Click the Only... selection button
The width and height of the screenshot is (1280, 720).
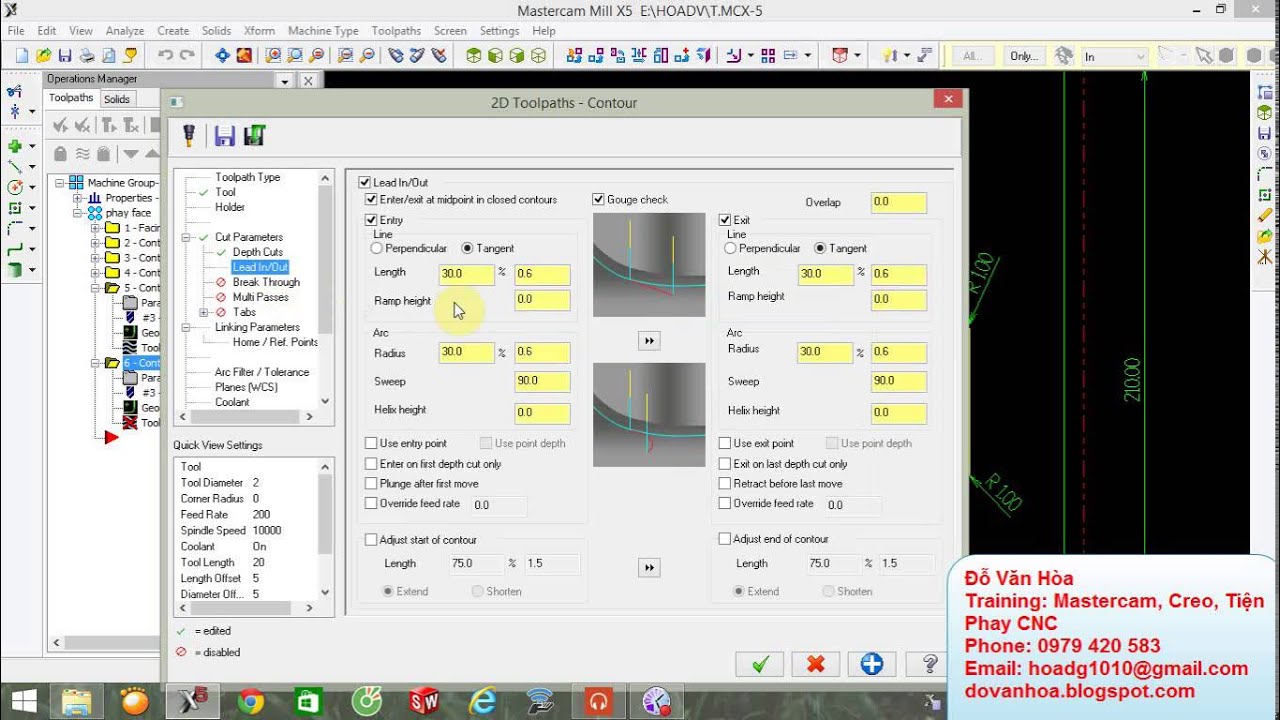click(x=1024, y=56)
